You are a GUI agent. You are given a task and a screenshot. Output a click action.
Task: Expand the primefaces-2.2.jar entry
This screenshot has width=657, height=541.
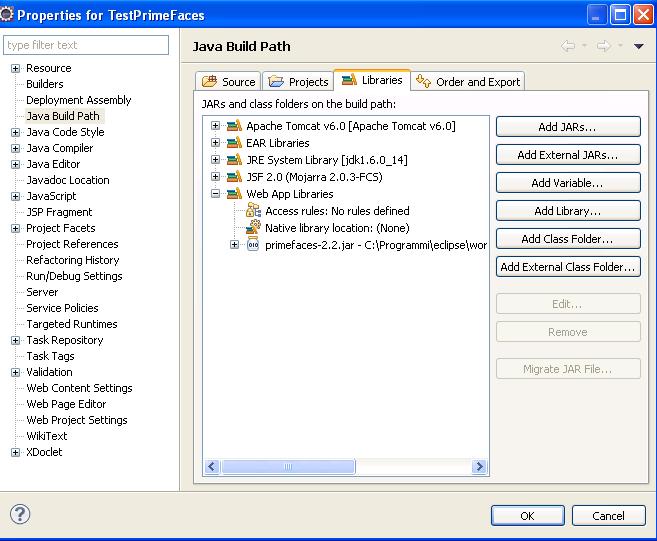click(x=234, y=244)
